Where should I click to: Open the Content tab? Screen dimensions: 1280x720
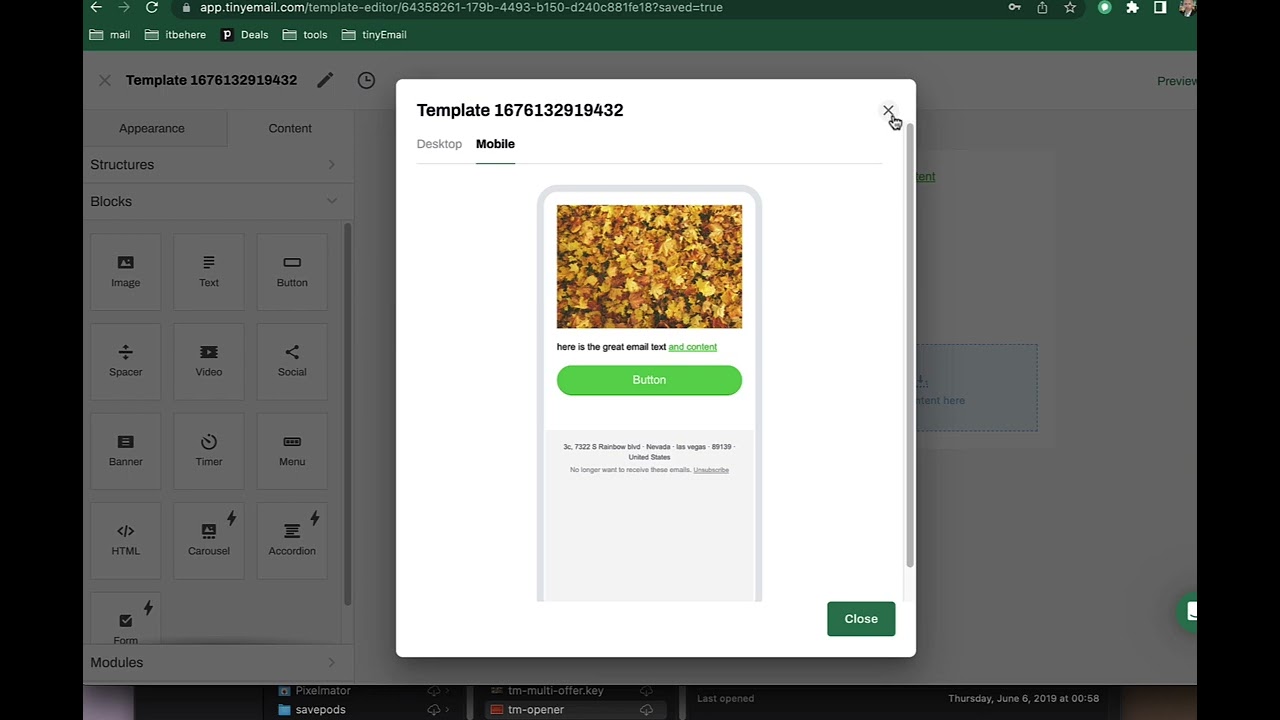pyautogui.click(x=290, y=128)
